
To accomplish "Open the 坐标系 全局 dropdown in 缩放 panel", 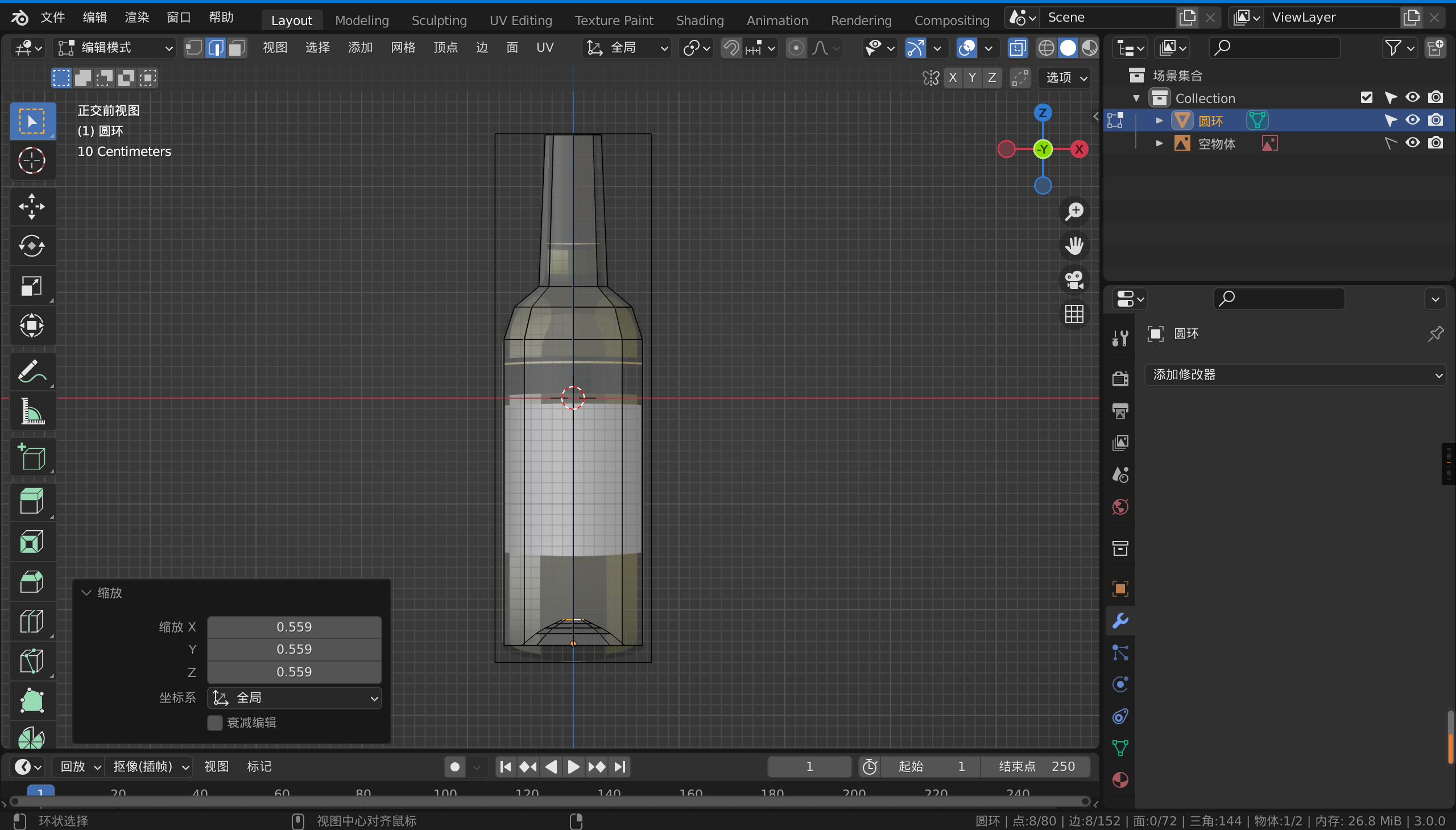I will pyautogui.click(x=294, y=698).
